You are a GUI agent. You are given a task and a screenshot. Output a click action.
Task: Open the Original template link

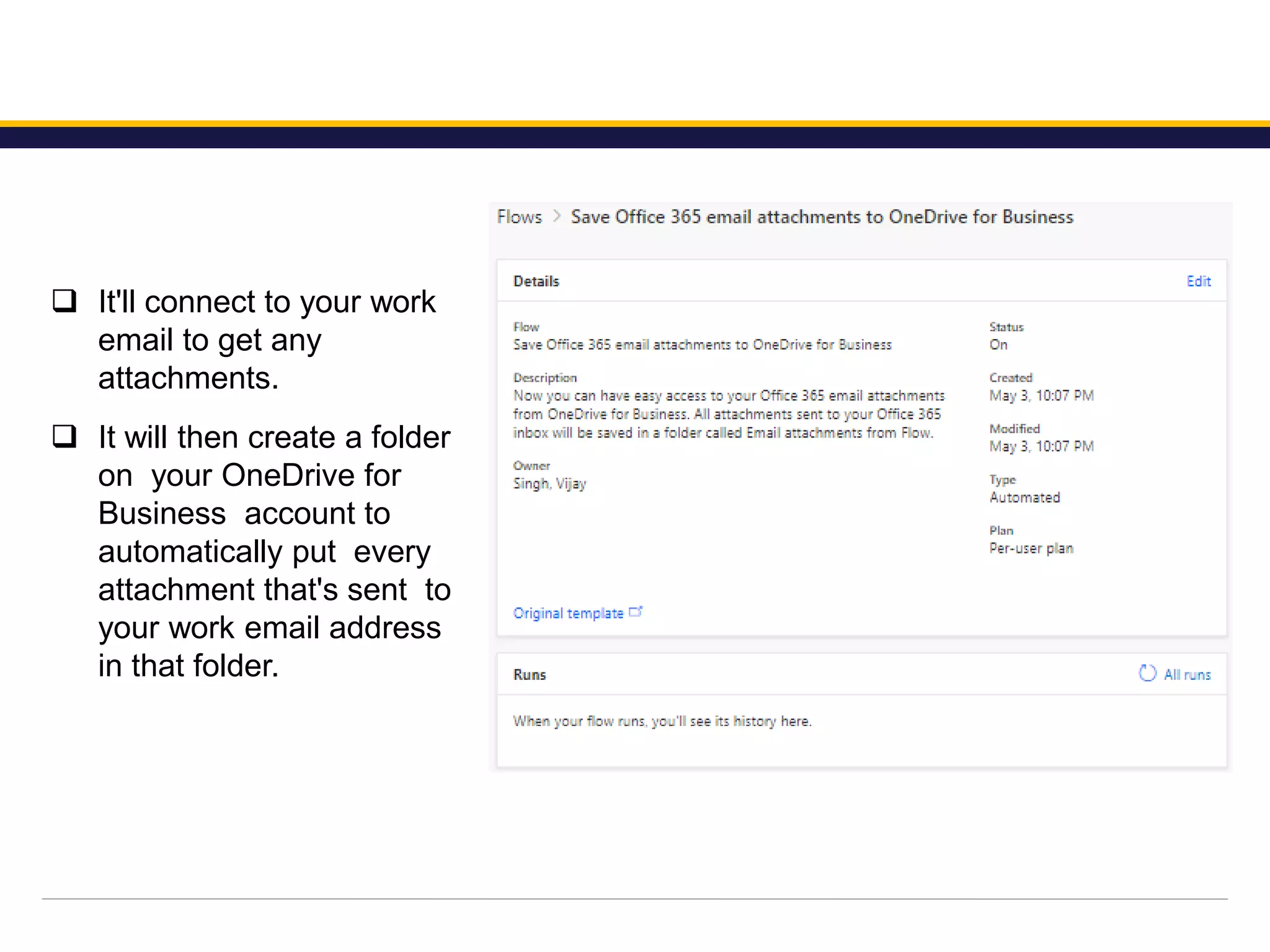click(568, 613)
